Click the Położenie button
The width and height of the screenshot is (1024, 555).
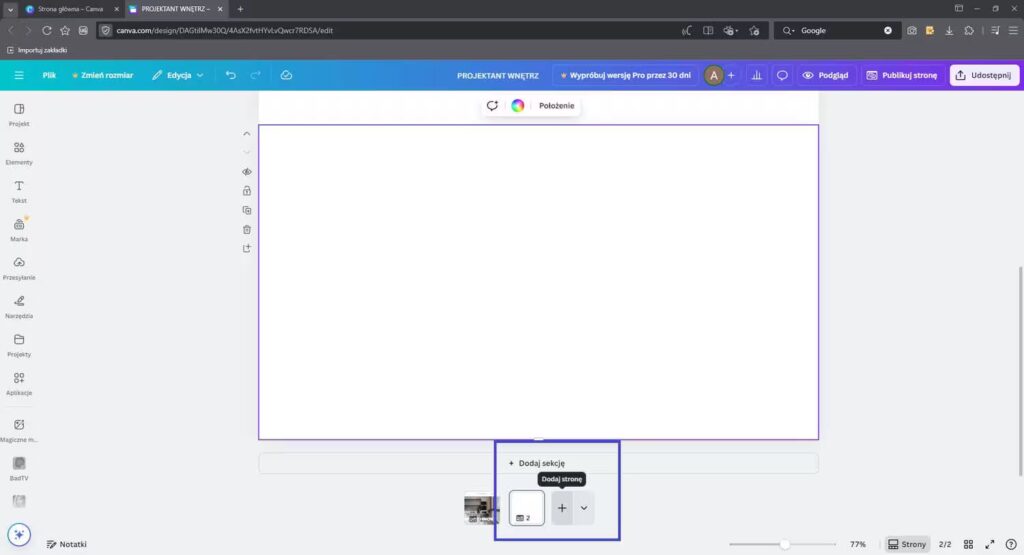point(556,105)
